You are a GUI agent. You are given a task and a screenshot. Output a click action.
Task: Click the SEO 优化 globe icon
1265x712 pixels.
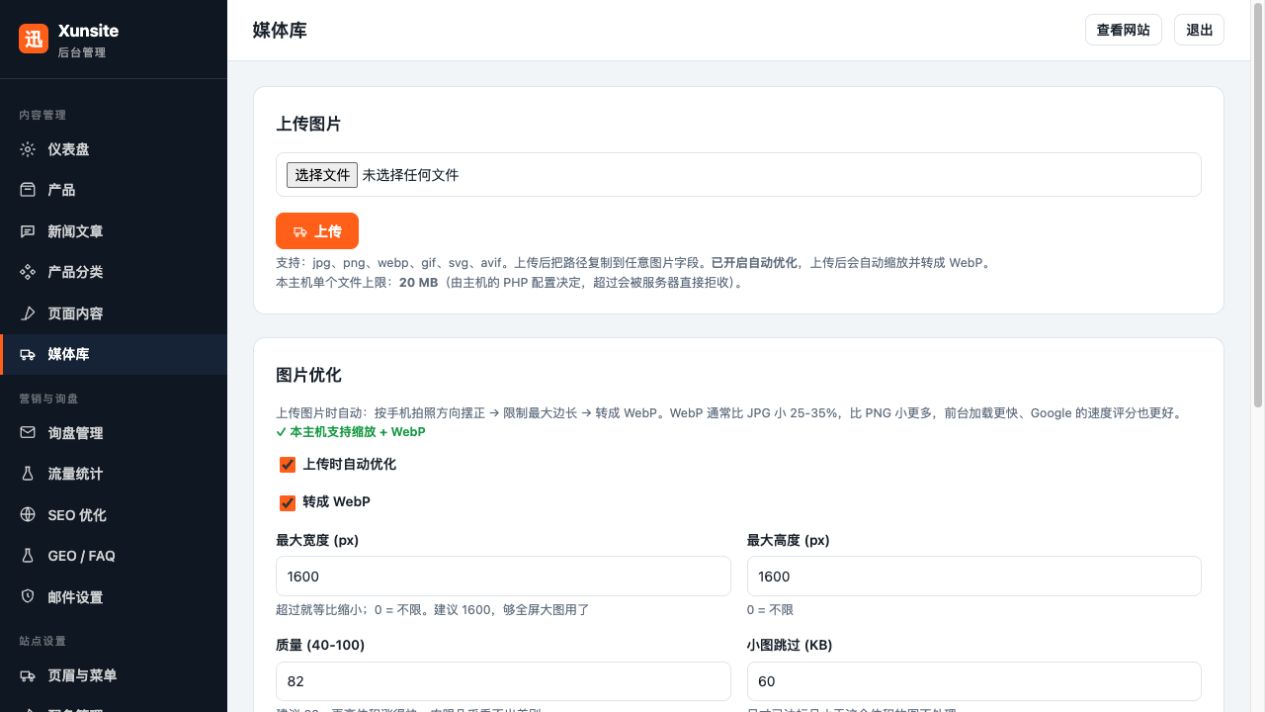[28, 515]
